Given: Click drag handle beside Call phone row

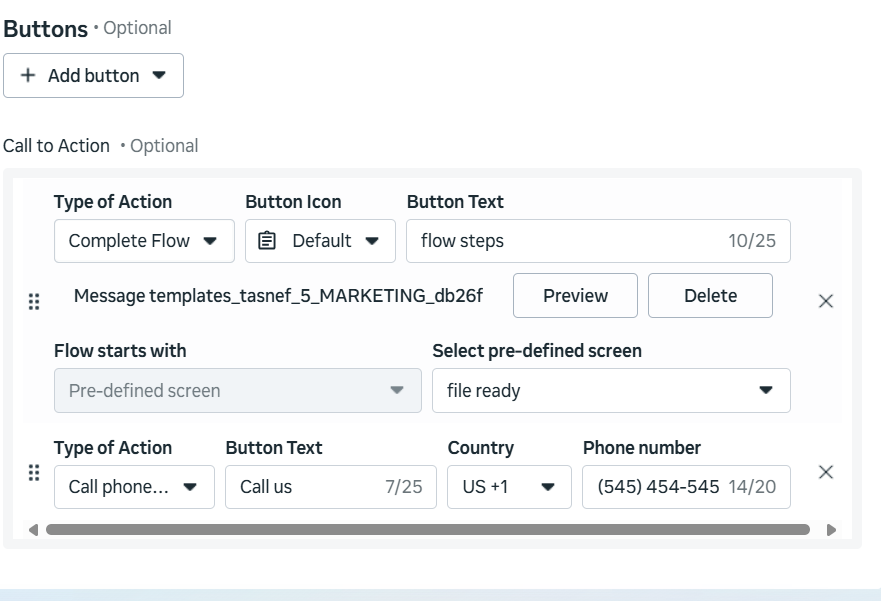Looking at the screenshot, I should 34,473.
